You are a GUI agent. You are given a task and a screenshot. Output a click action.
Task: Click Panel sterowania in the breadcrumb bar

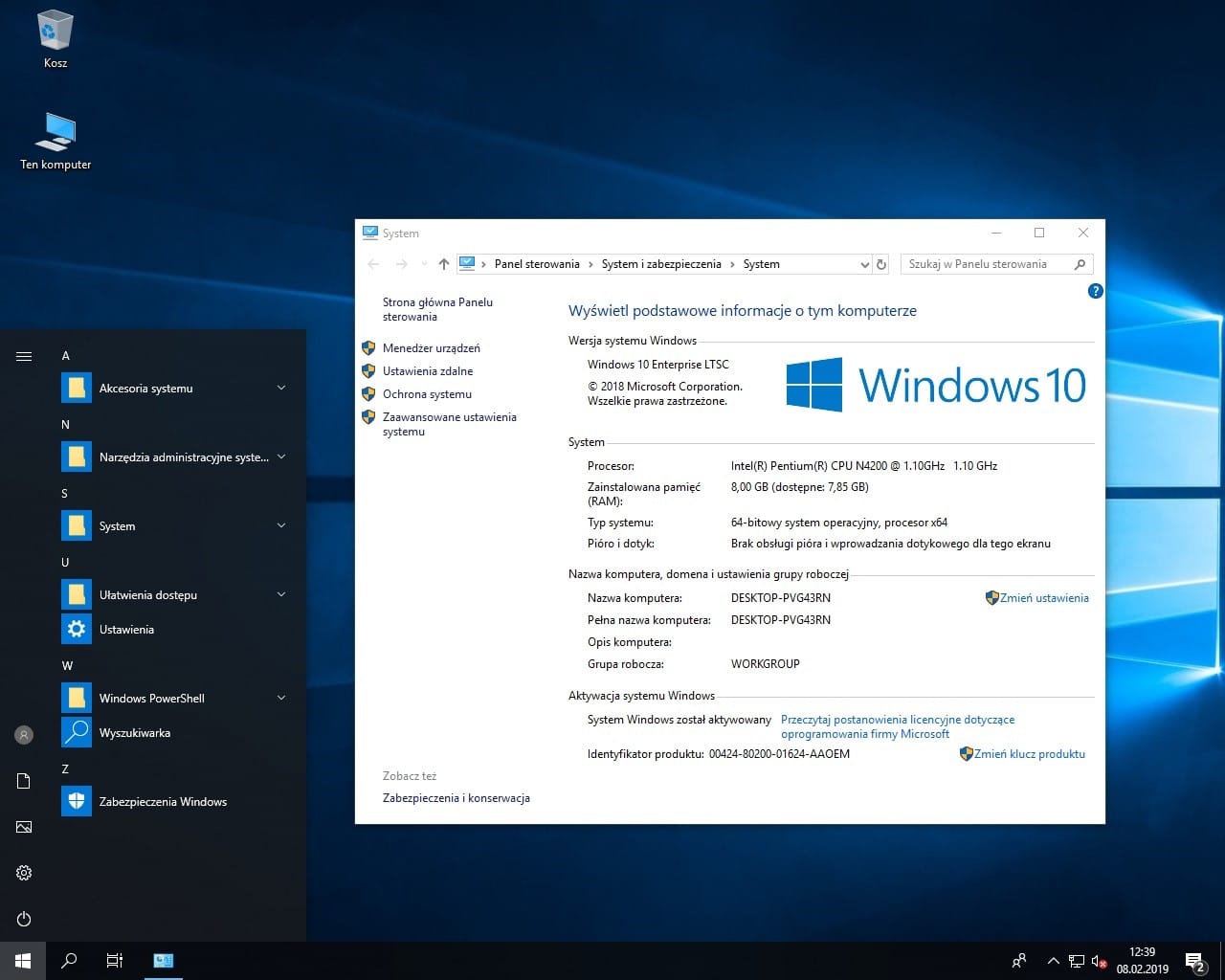(x=537, y=264)
